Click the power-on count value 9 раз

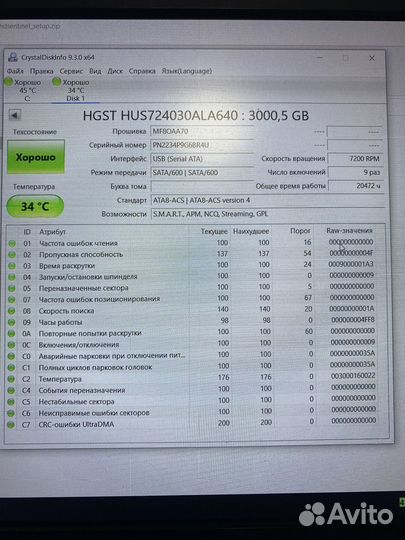(355, 172)
